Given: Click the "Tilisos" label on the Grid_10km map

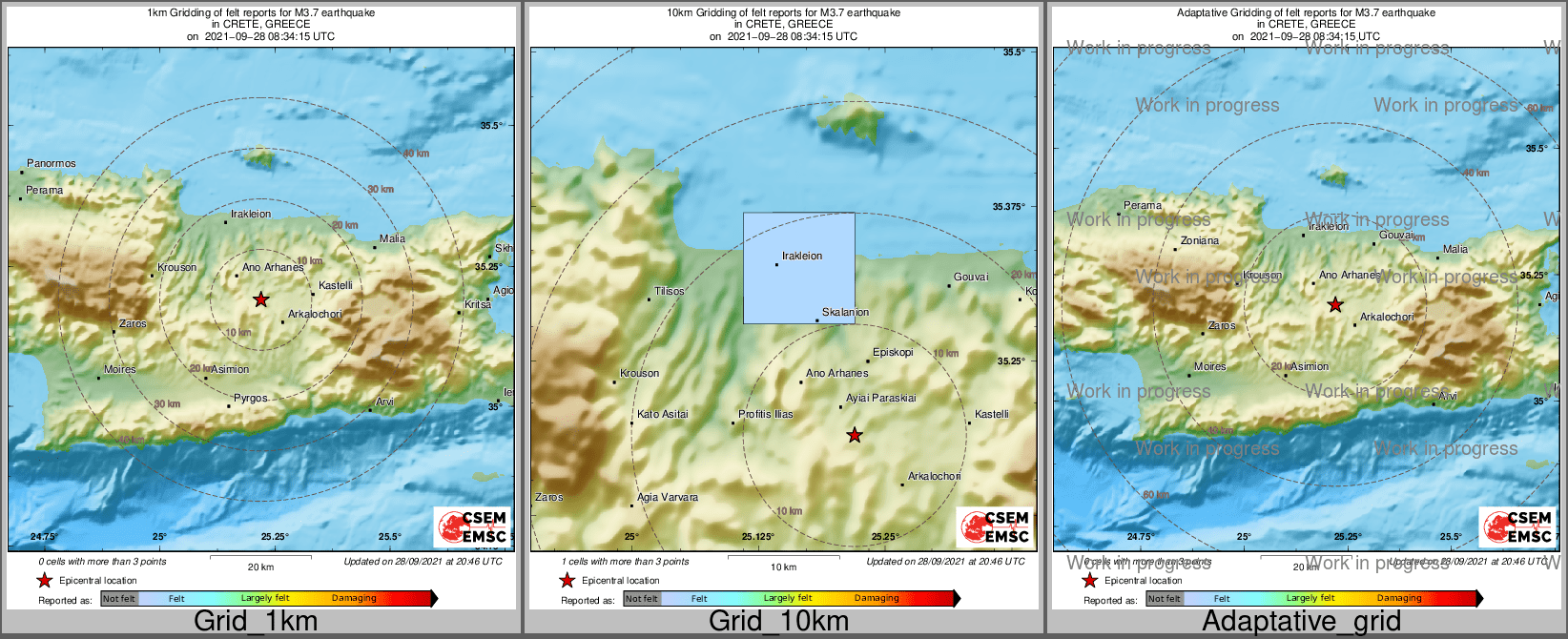Looking at the screenshot, I should point(670,291).
